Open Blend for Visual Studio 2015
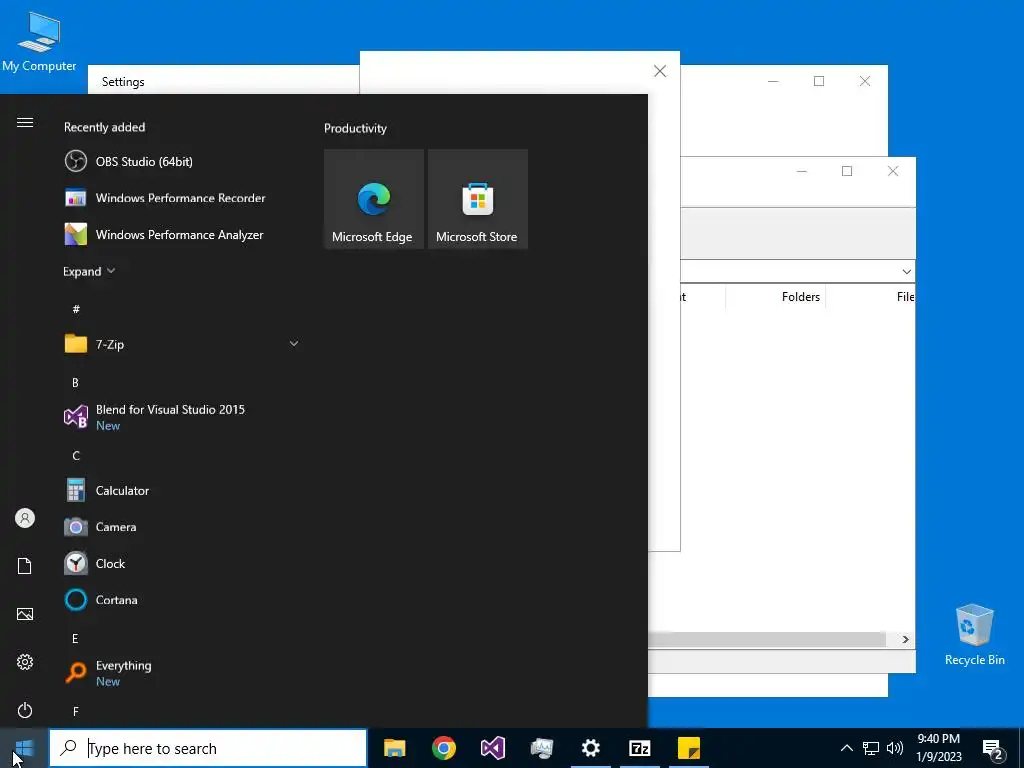The height and width of the screenshot is (768, 1024). pyautogui.click(x=181, y=417)
